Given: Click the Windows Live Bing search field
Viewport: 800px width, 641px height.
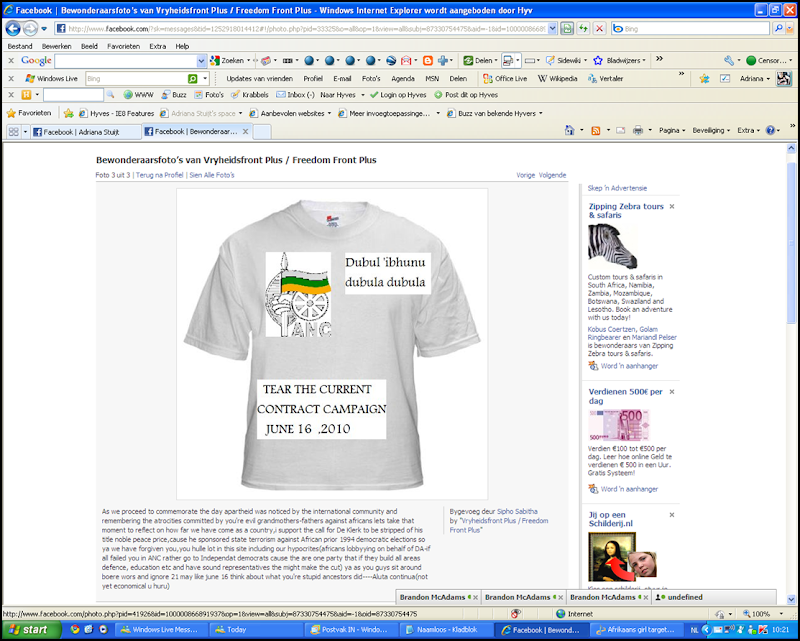Looking at the screenshot, I should 136,79.
